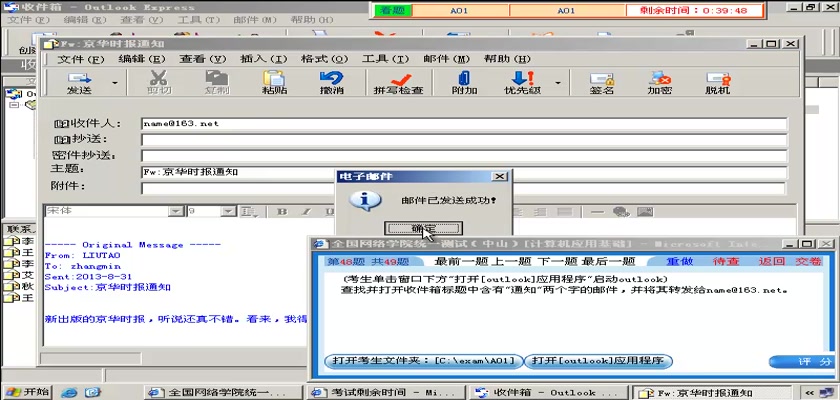
Task: Click the 收件人 address book icon
Action: coord(62,124)
